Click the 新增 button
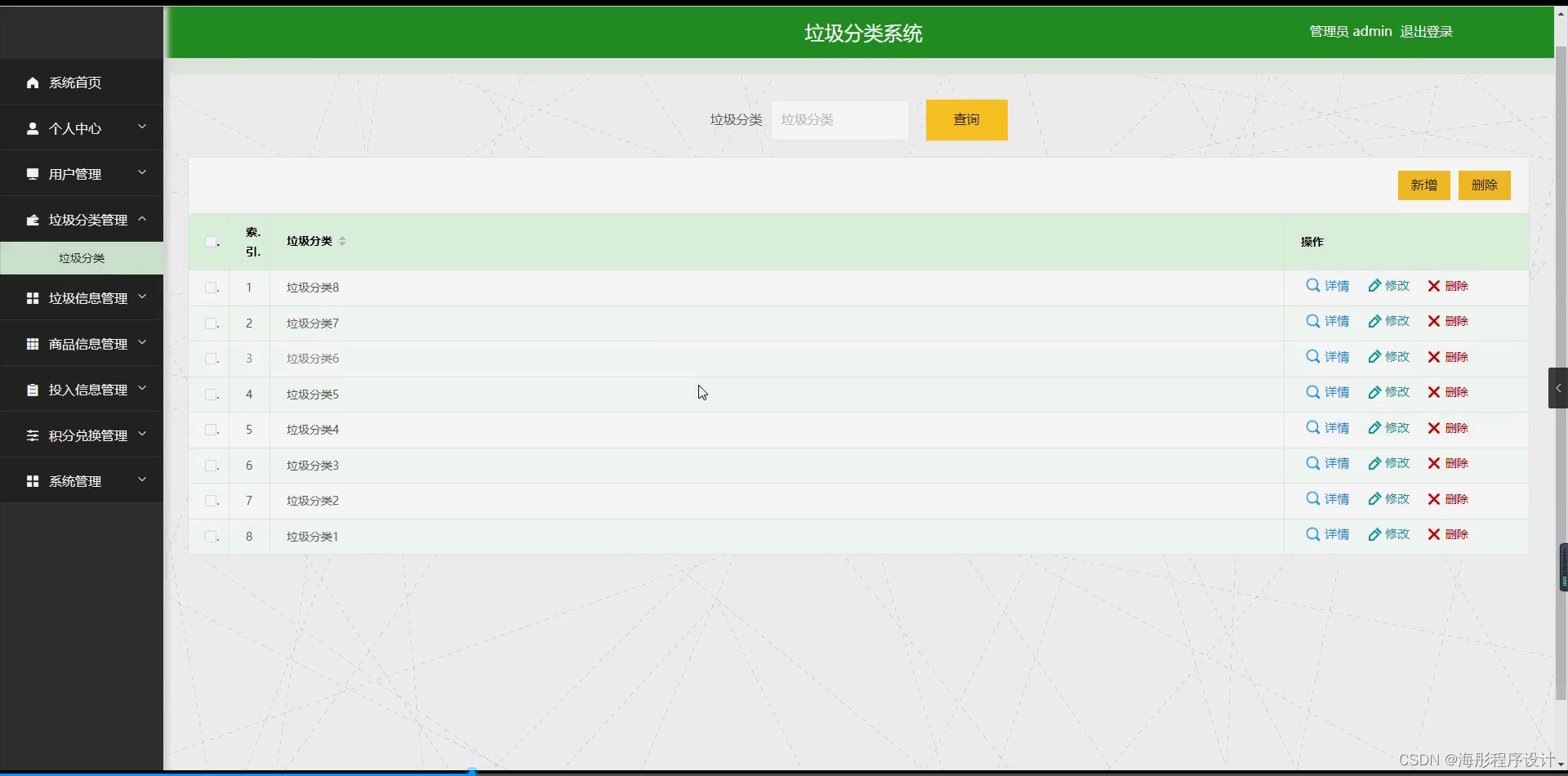 click(x=1424, y=185)
